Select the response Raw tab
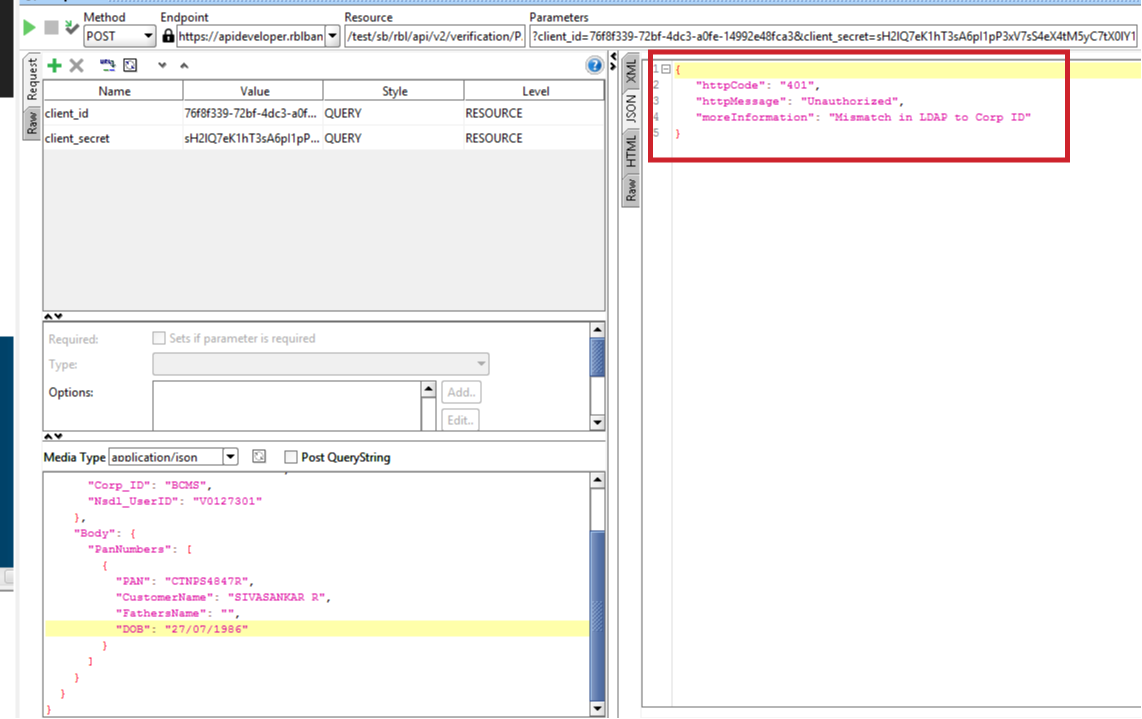Image resolution: width=1142 pixels, height=719 pixels. coord(631,190)
